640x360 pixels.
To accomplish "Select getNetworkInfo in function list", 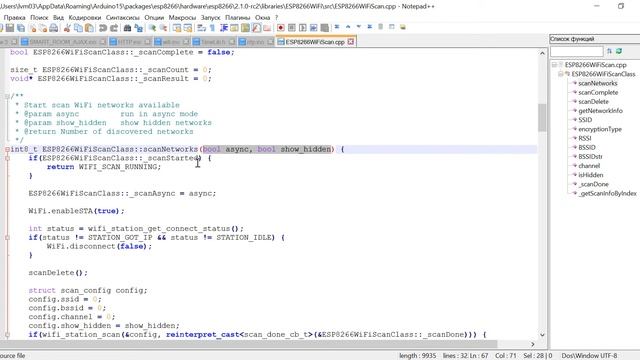I will [x=600, y=111].
